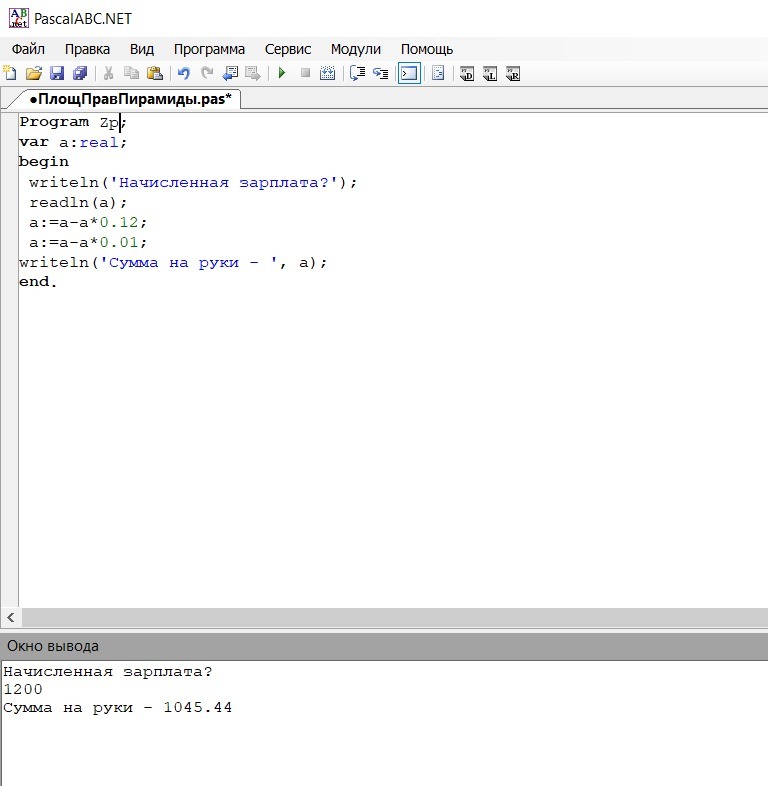The image size is (768, 786).
Task: Select the ПлощПравПирамиды.pas tab
Action: tap(129, 99)
